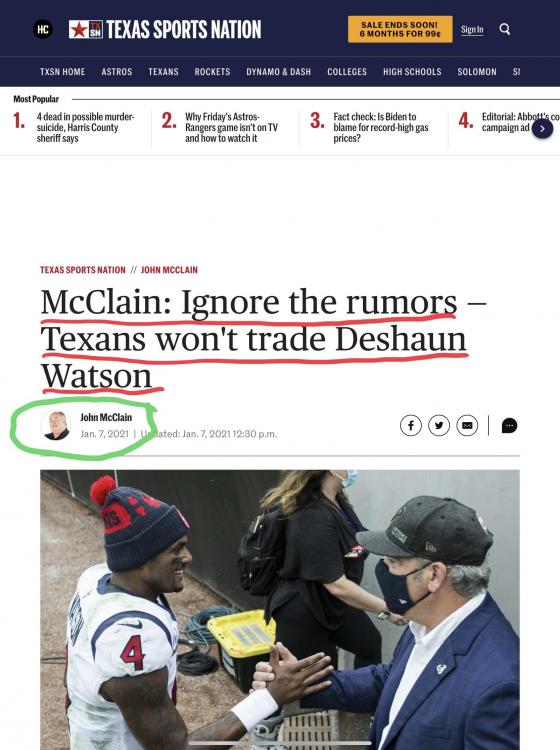Open the TXSN Home menu item

point(62,72)
